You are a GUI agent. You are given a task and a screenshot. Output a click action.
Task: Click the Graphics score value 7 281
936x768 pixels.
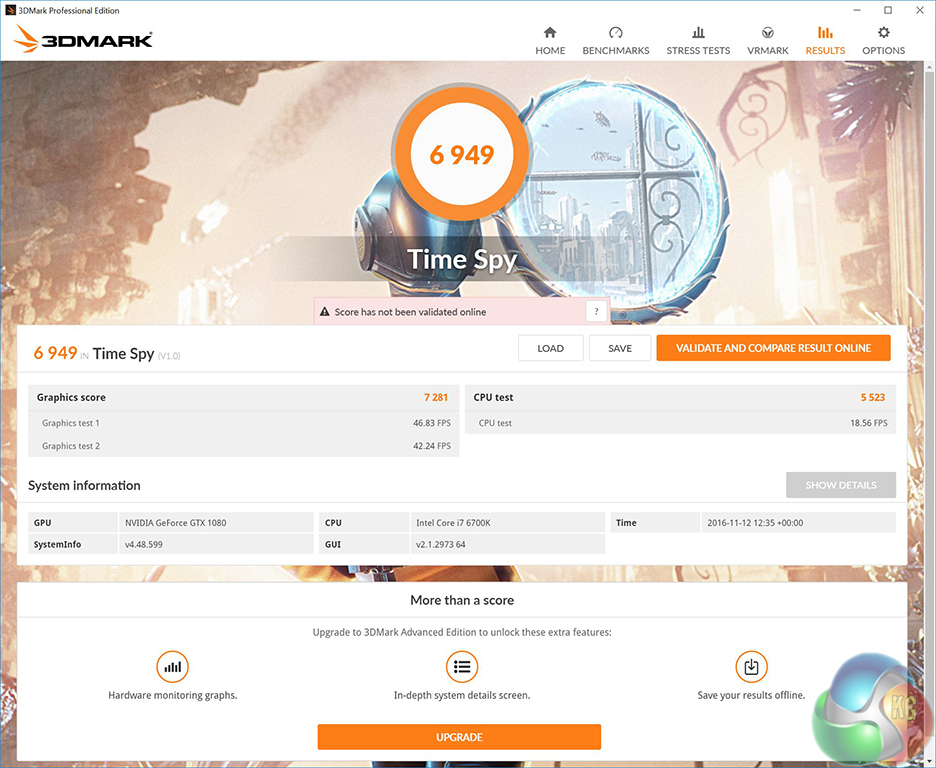pyautogui.click(x=436, y=397)
